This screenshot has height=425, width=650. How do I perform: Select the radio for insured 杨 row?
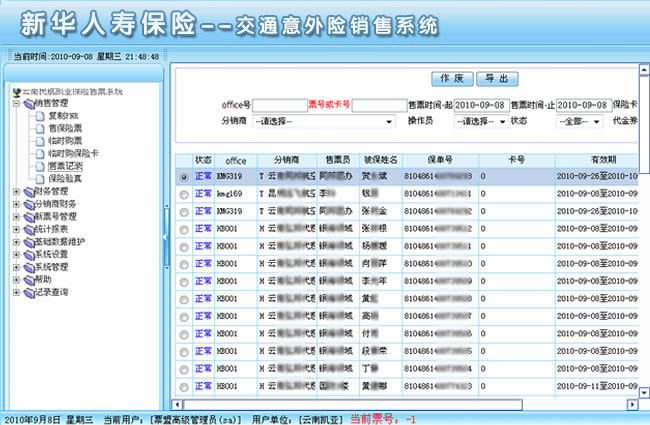point(184,247)
